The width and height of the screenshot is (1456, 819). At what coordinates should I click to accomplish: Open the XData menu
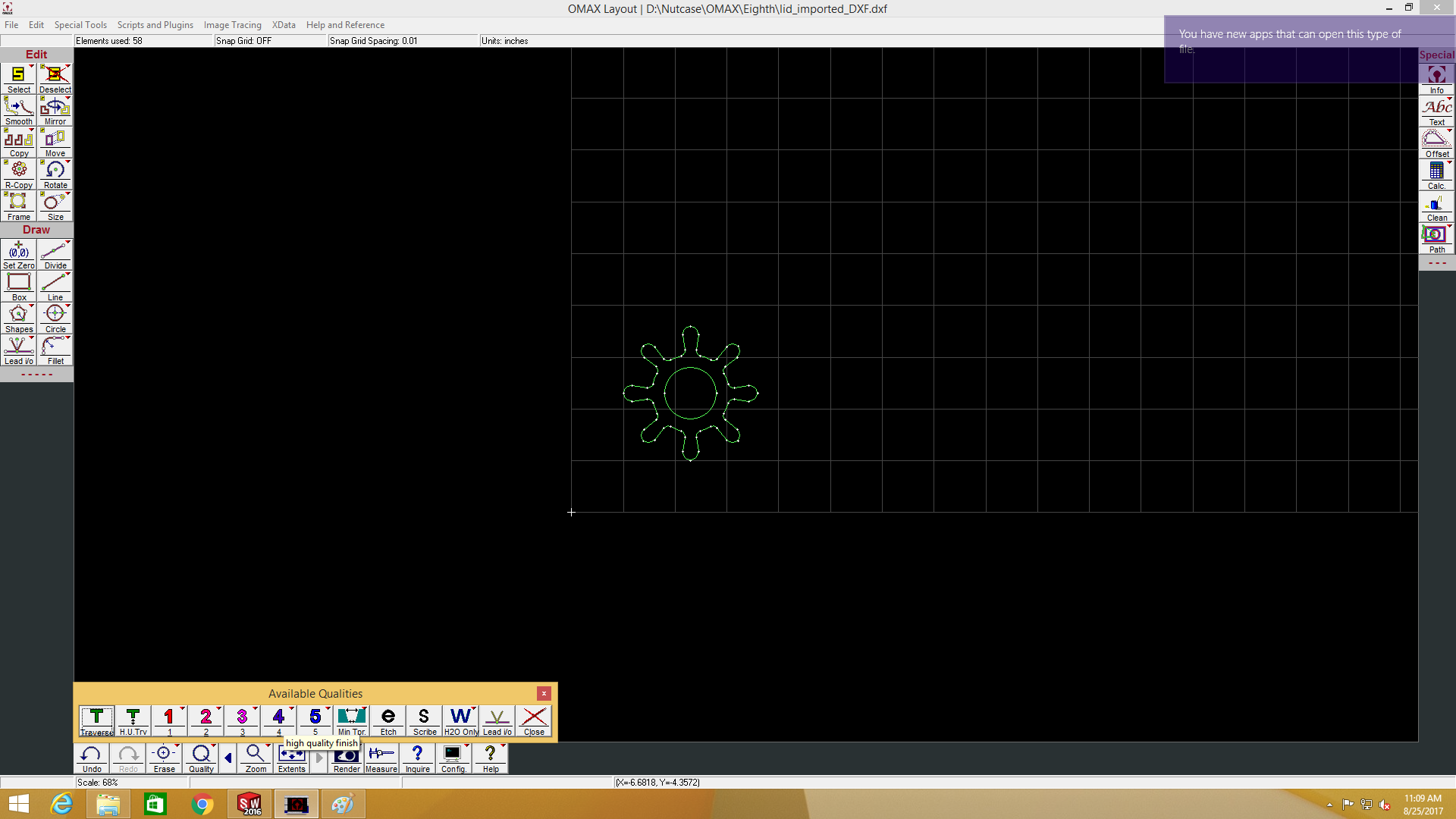[284, 25]
